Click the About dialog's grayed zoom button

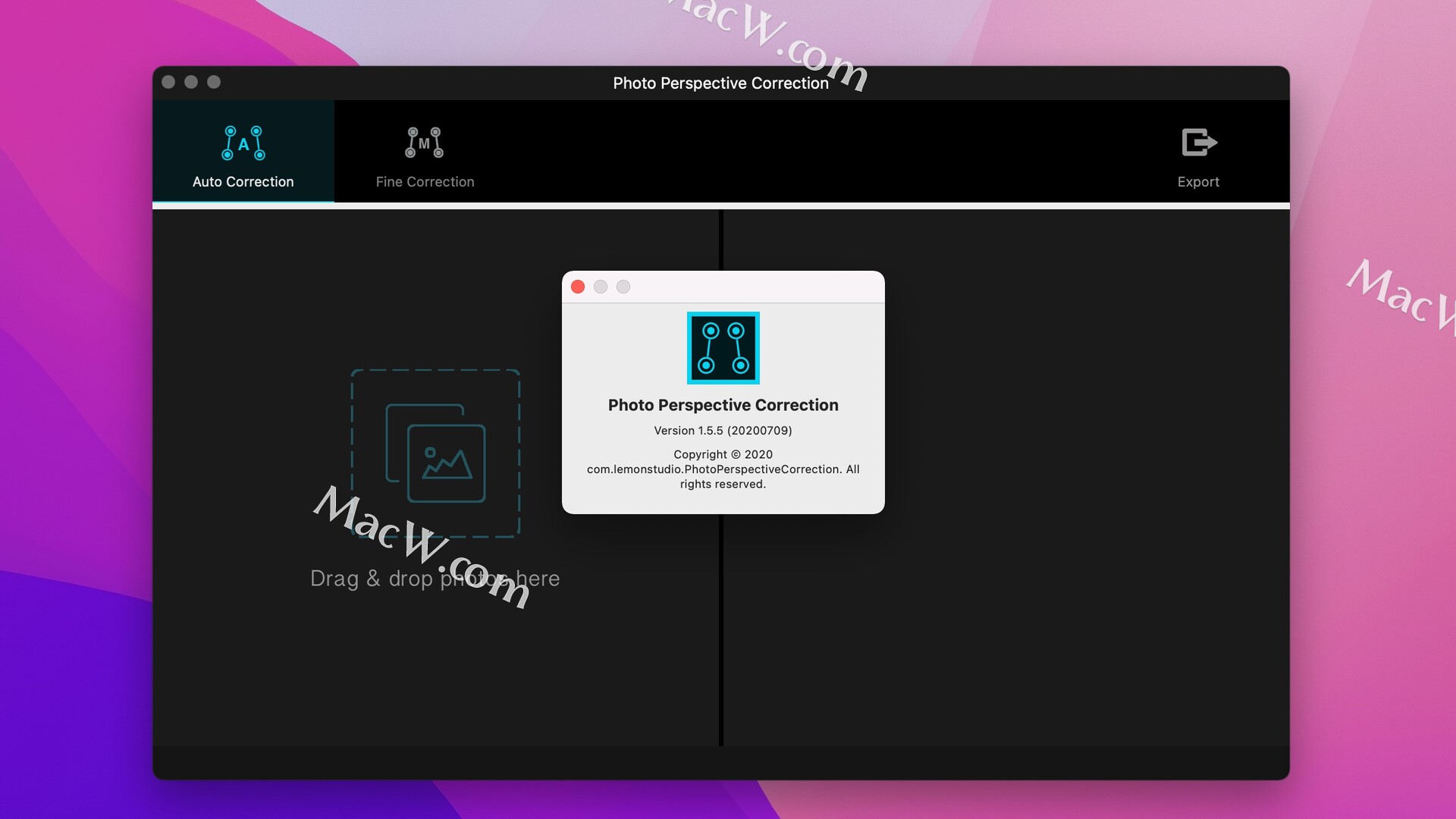pos(623,287)
